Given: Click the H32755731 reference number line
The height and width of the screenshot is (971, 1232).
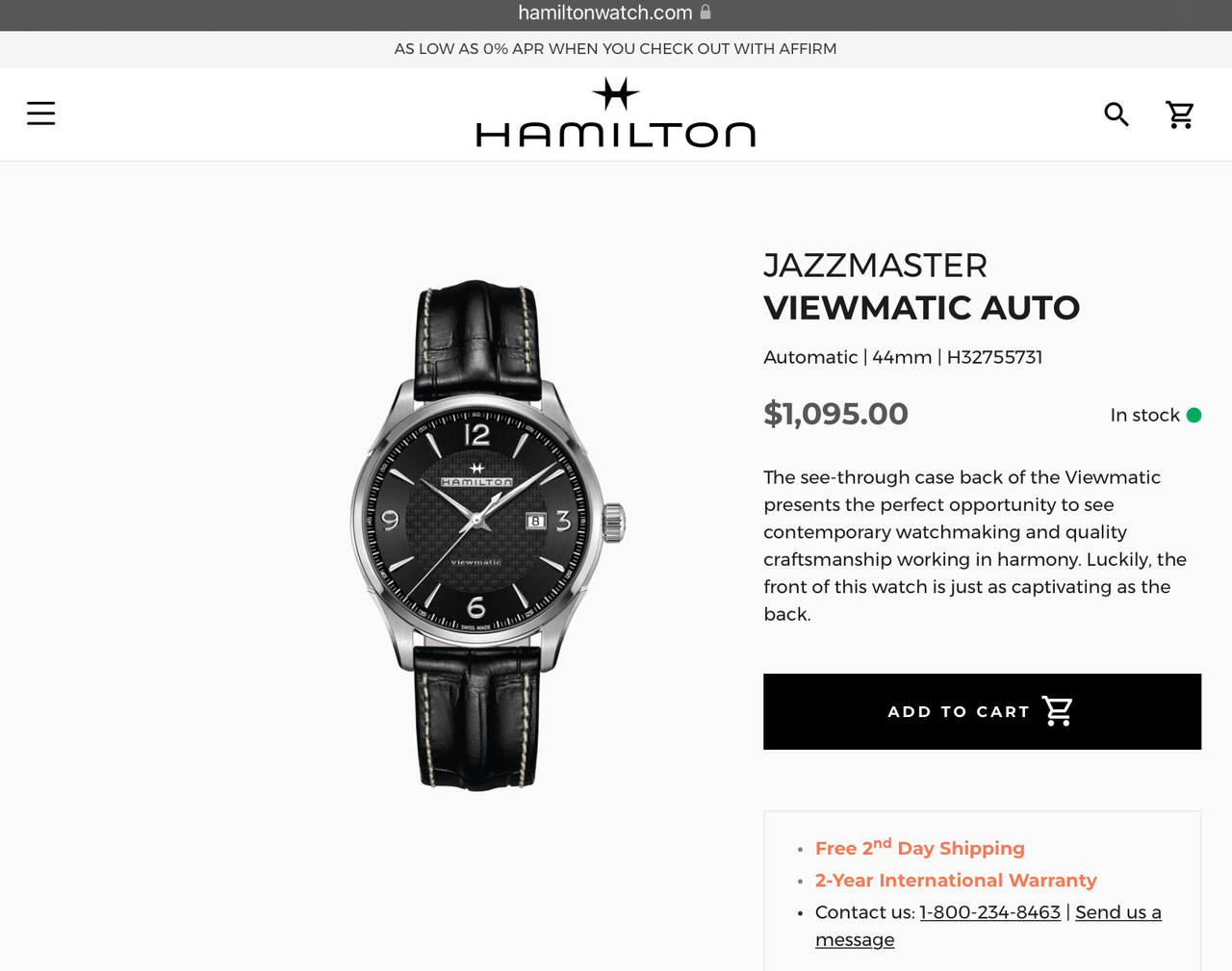Looking at the screenshot, I should [x=903, y=357].
